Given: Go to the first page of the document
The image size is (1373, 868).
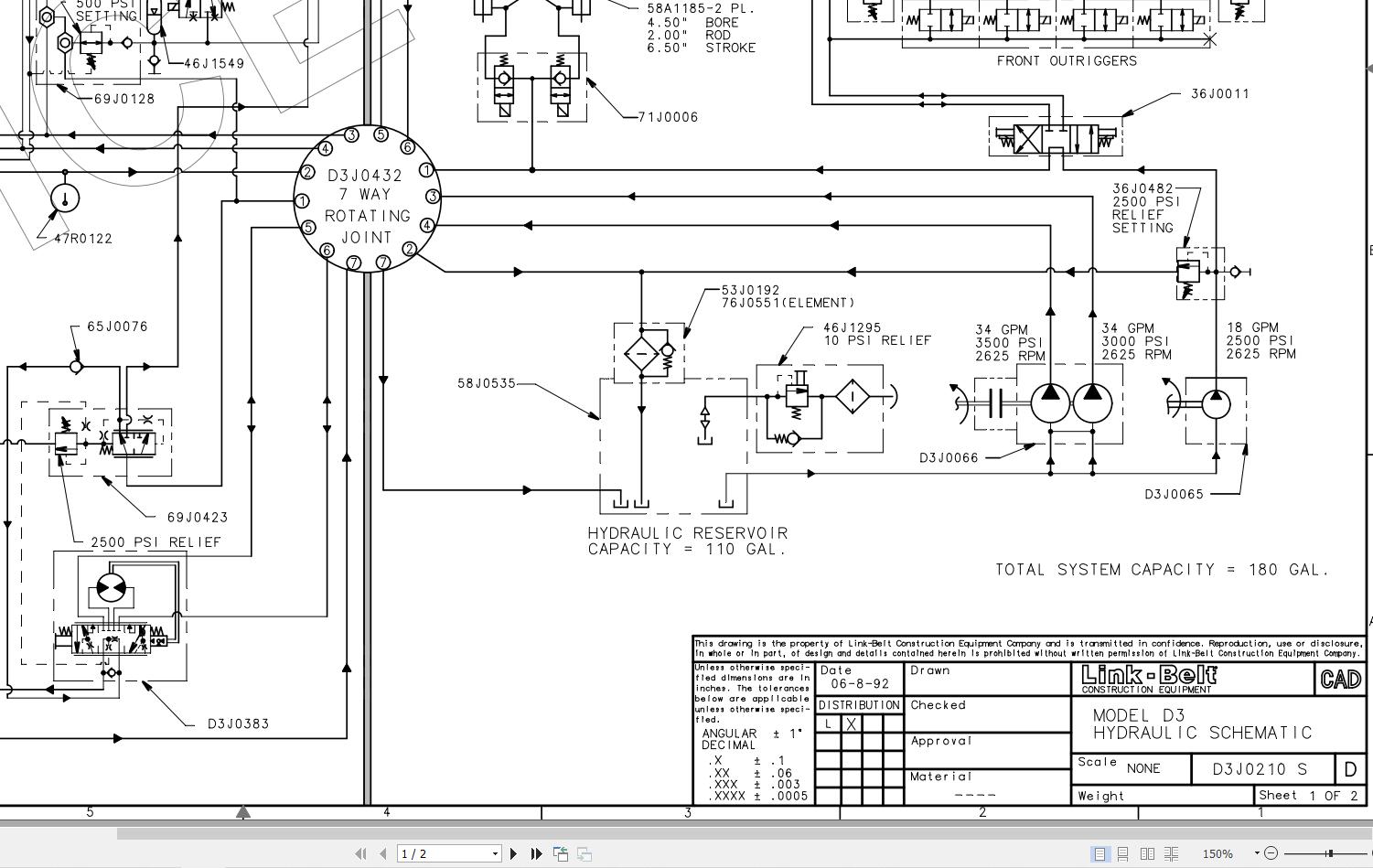Looking at the screenshot, I should coord(360,853).
